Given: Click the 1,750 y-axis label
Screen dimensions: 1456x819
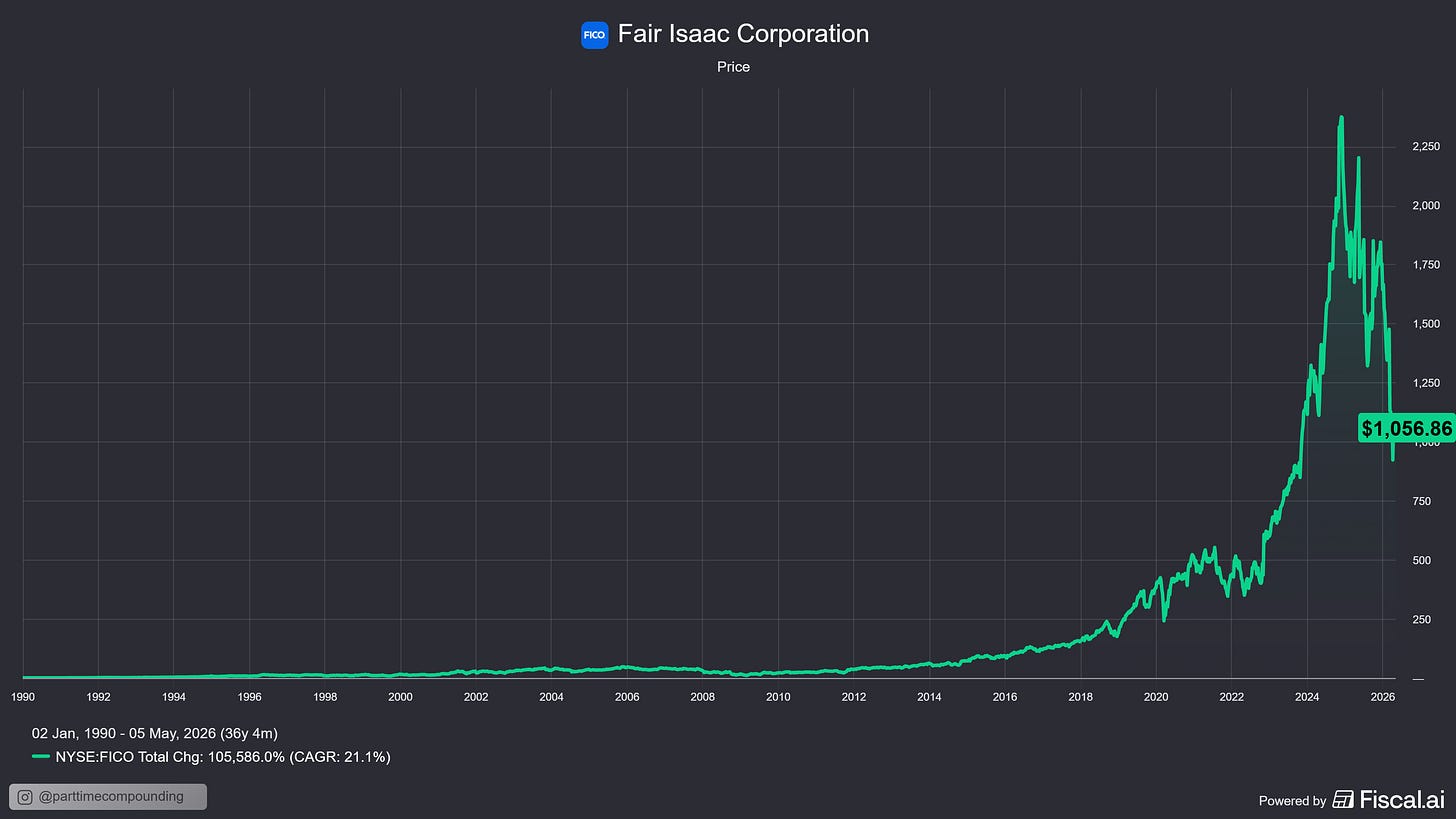Looking at the screenshot, I should tap(1425, 265).
